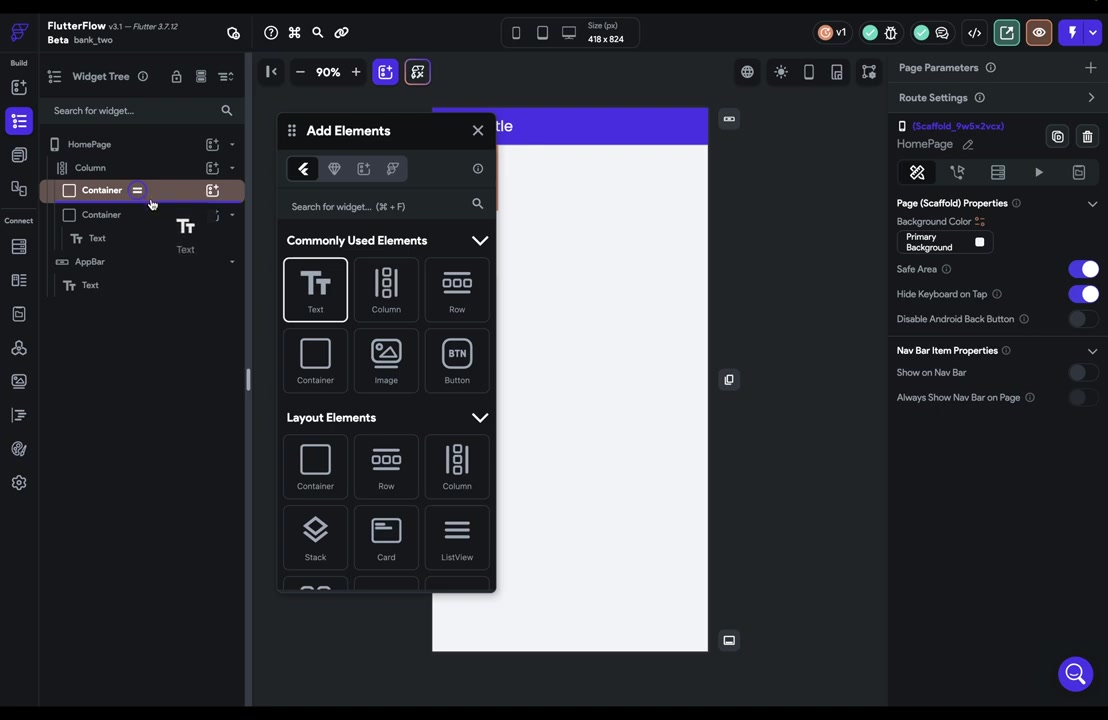Click the Preview eye icon

pyautogui.click(x=1039, y=33)
